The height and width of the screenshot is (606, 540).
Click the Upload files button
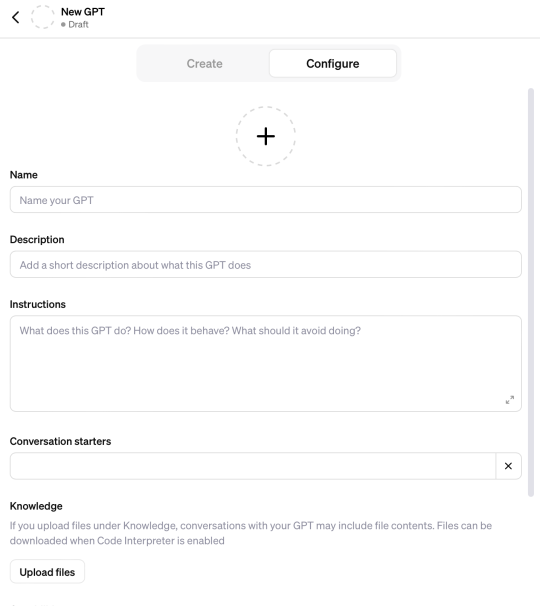[47, 572]
